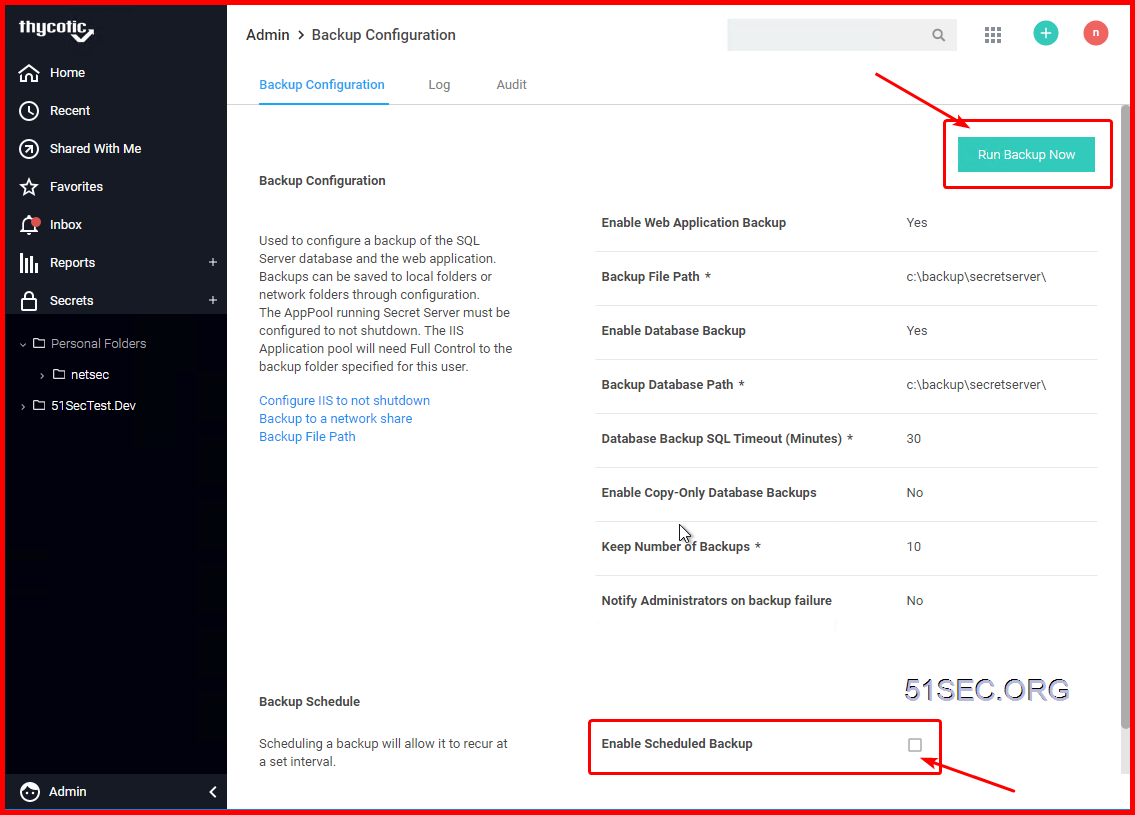Click the Secrets padlock icon
Image resolution: width=1135 pixels, height=815 pixels.
click(x=29, y=301)
